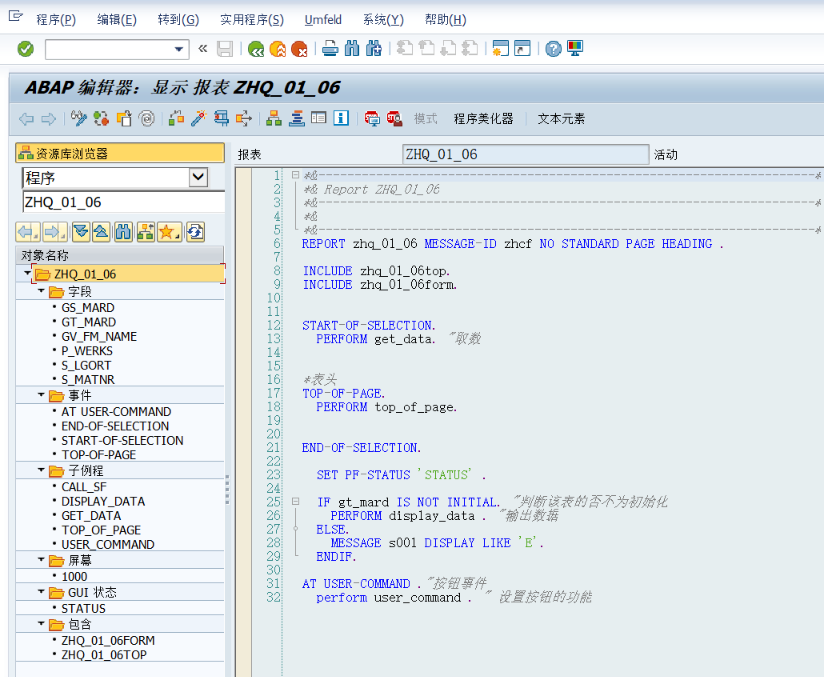Click the Find Next binoculars icon

pyautogui.click(x=374, y=48)
